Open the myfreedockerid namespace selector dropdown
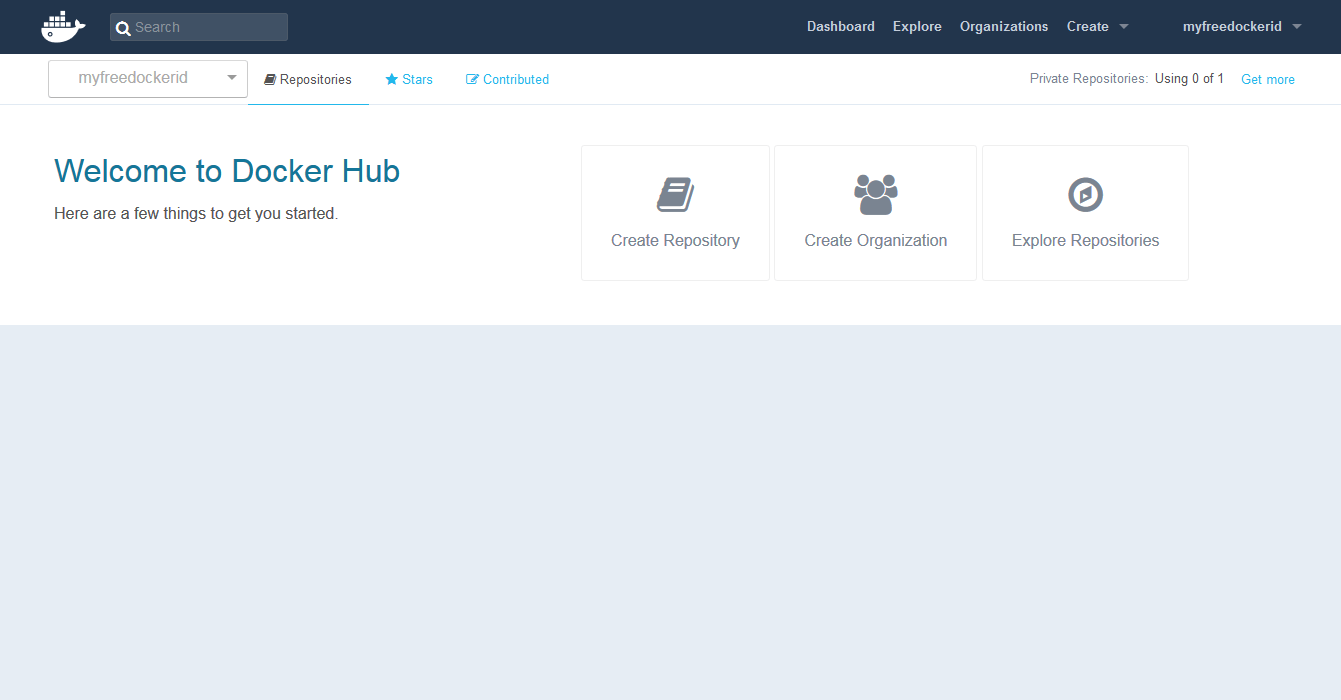Viewport: 1341px width, 700px height. (x=148, y=78)
